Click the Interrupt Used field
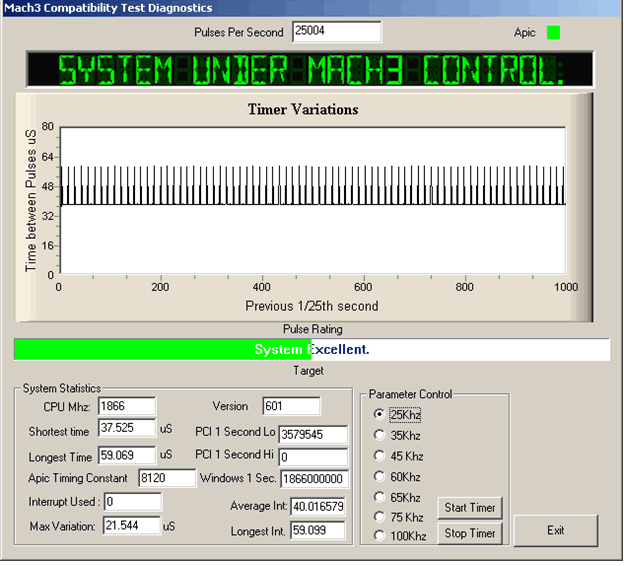624x566 pixels. 133,502
